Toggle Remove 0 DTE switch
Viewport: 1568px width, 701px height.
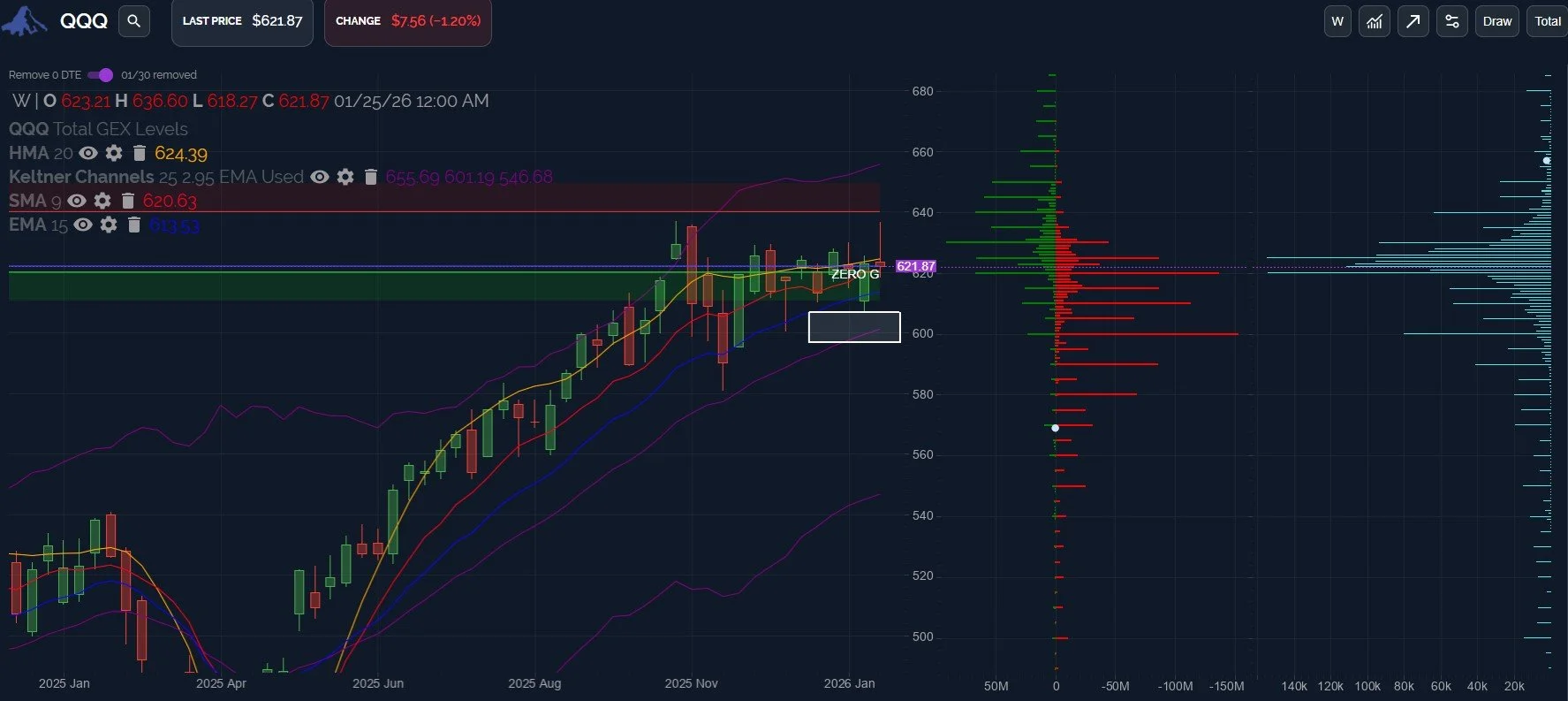100,75
